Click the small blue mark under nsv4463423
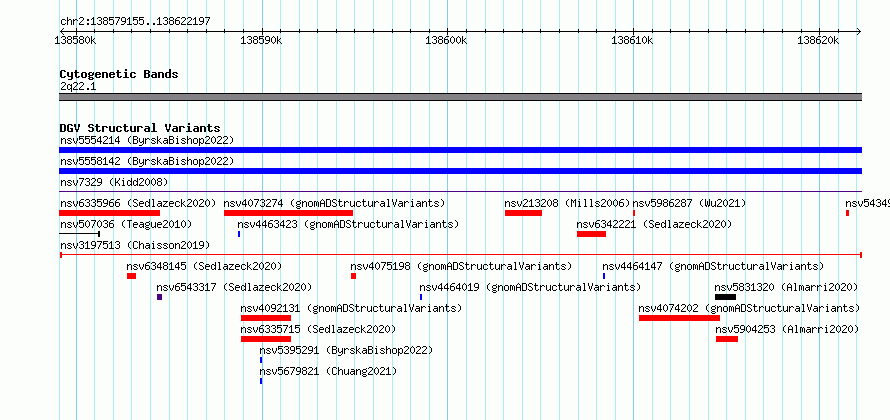The image size is (890, 420). 239,234
